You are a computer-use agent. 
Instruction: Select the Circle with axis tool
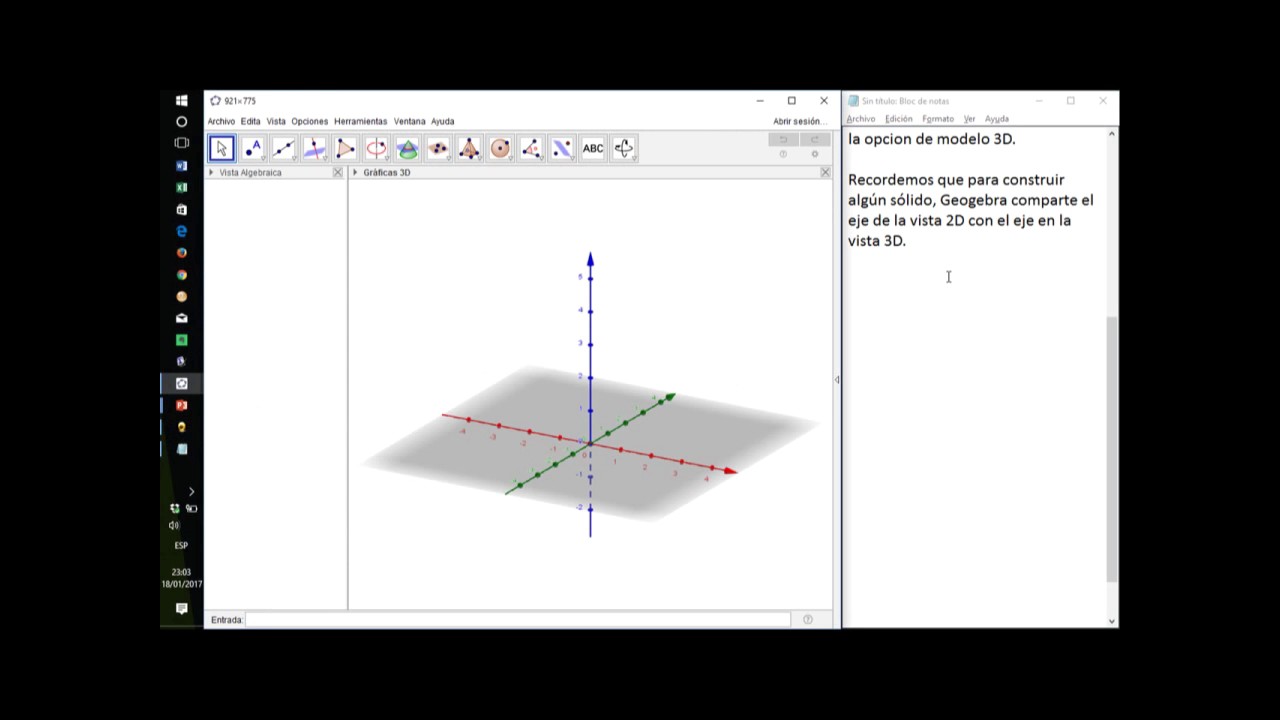click(376, 149)
